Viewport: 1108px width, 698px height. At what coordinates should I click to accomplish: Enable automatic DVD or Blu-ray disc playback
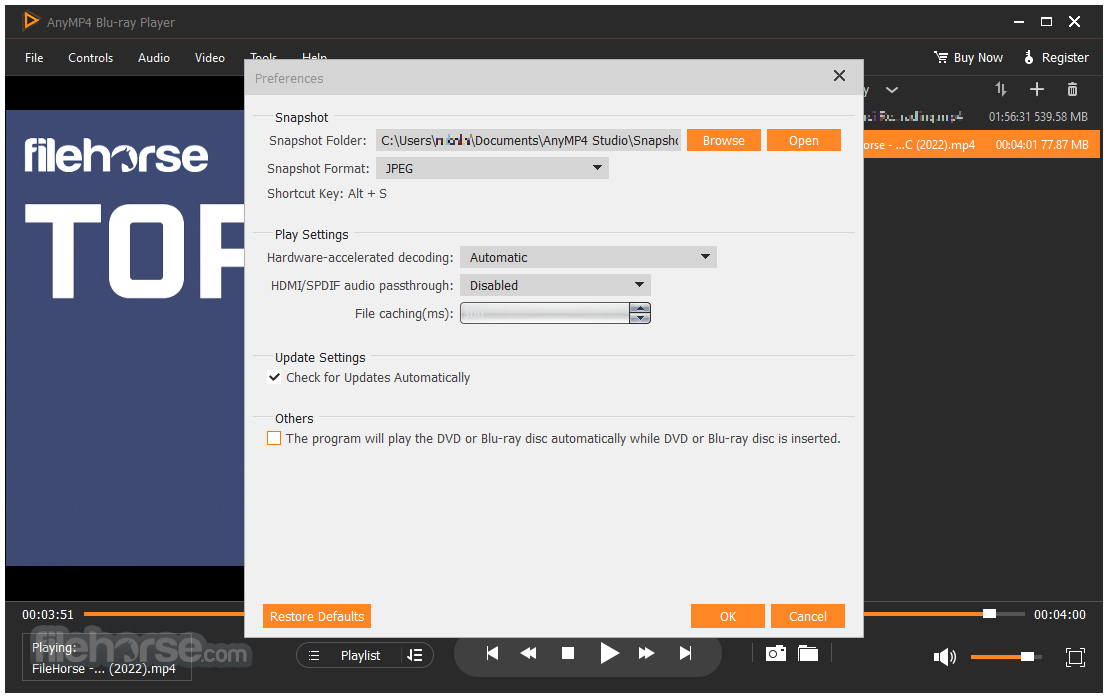[x=274, y=439]
